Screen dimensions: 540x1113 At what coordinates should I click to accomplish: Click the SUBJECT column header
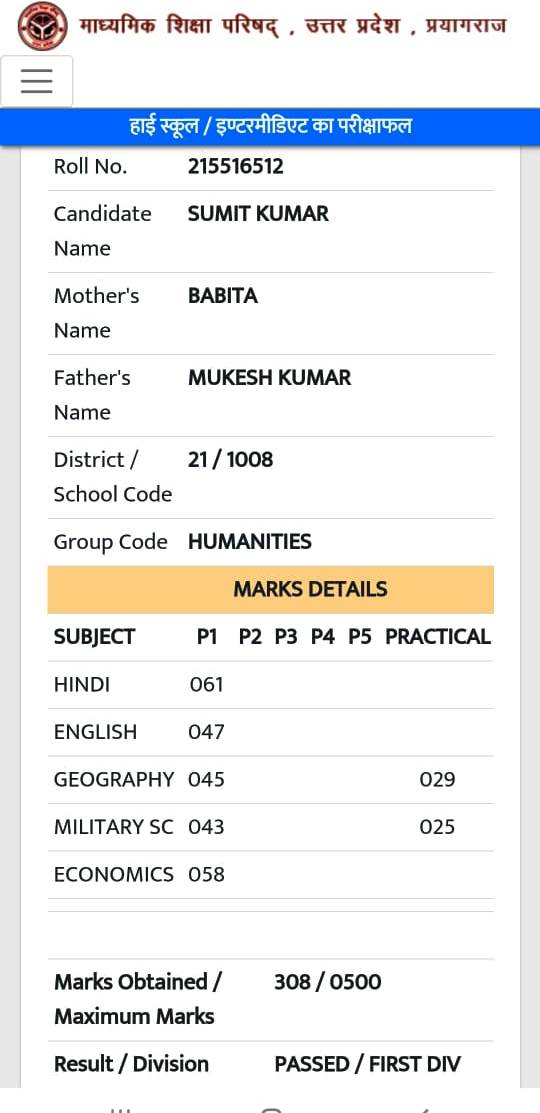(94, 637)
